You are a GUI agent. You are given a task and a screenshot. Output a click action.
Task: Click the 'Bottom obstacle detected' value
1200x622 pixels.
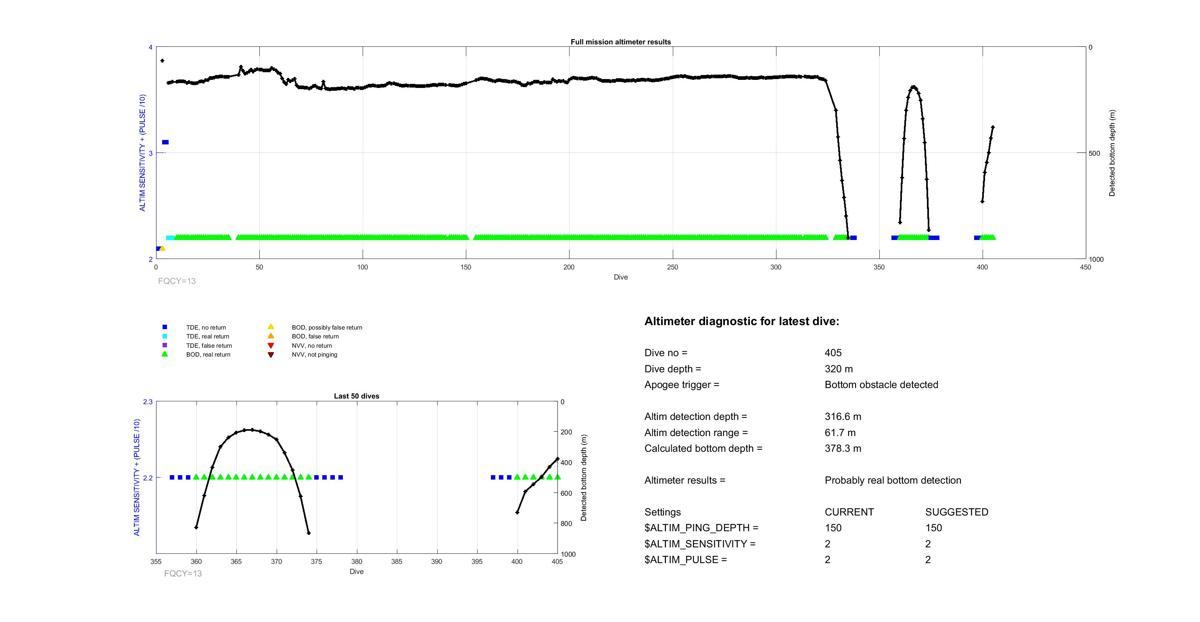click(x=881, y=385)
